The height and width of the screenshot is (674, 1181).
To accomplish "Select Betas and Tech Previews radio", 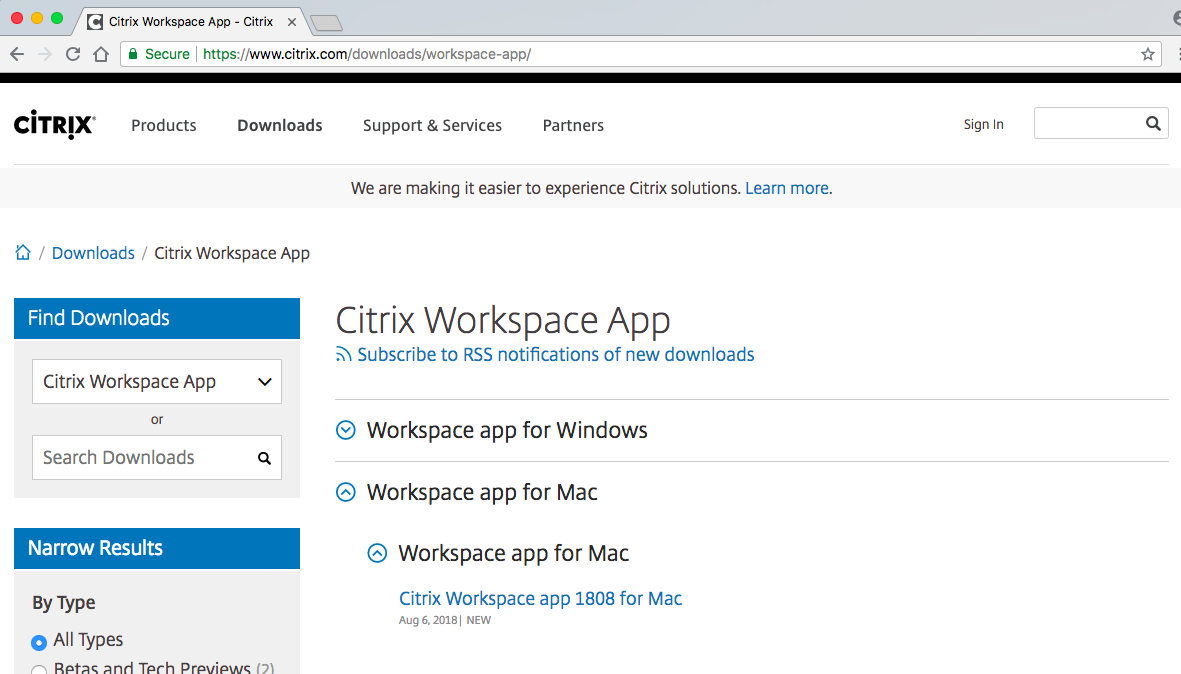I will 39,669.
